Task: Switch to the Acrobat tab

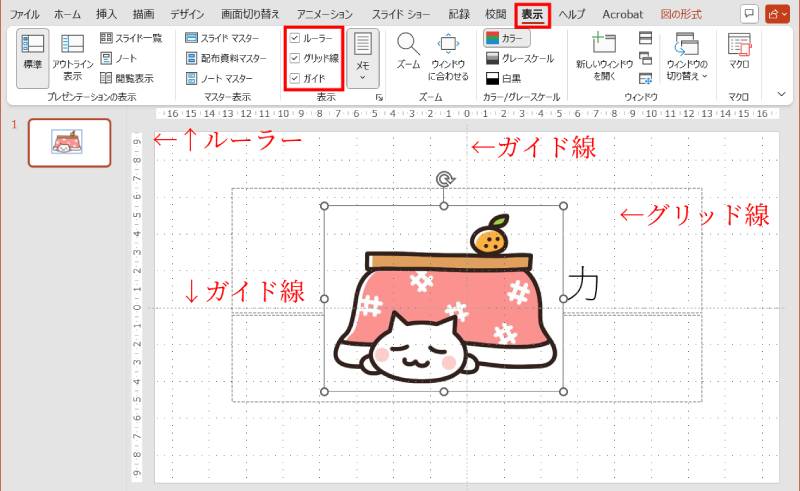Action: (622, 14)
